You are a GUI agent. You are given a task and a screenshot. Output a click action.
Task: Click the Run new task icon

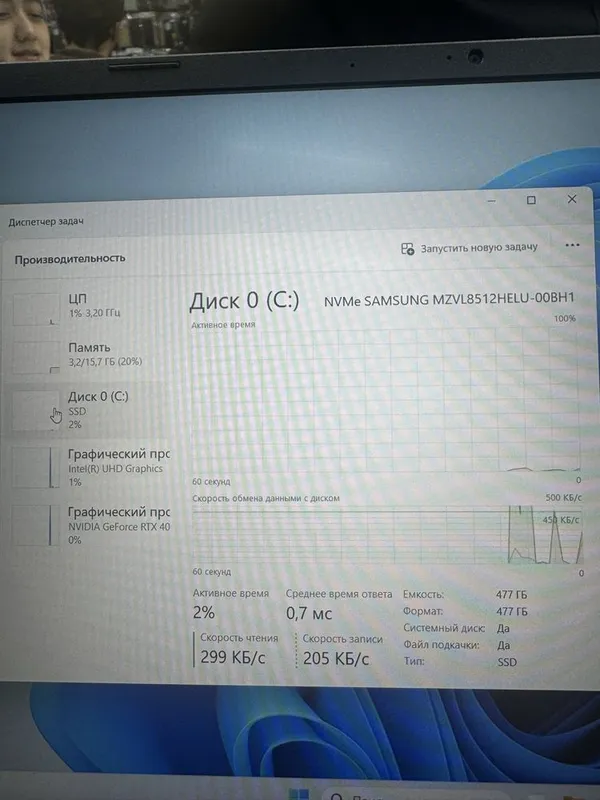(407, 249)
